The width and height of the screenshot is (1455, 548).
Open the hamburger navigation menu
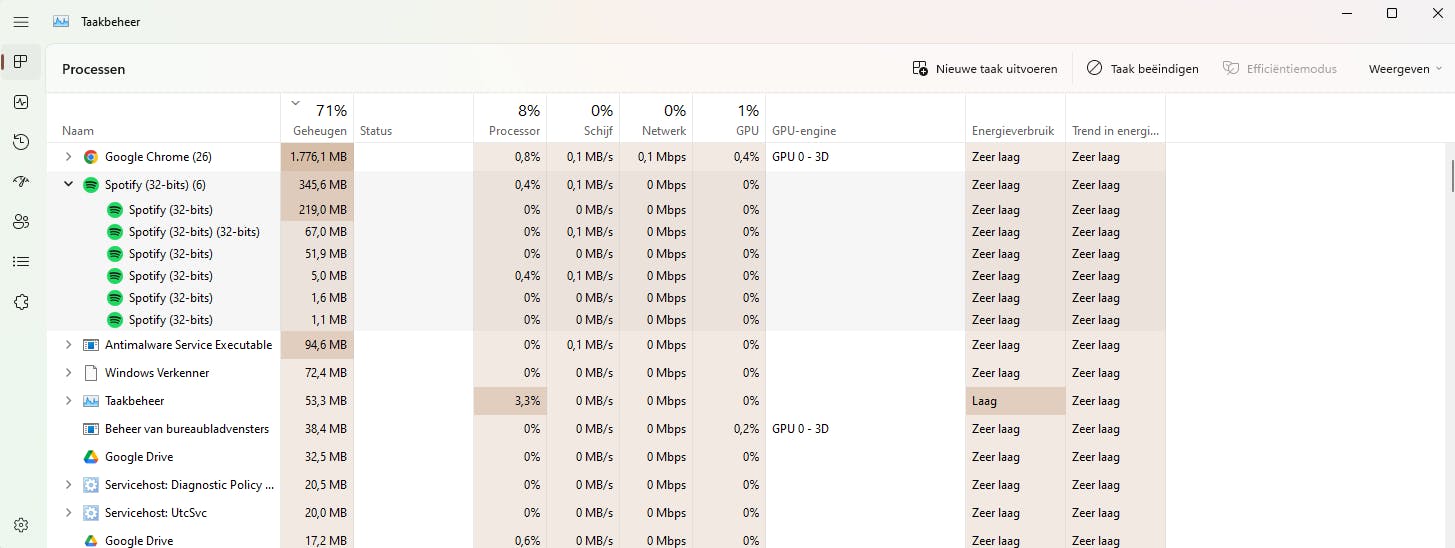point(21,22)
